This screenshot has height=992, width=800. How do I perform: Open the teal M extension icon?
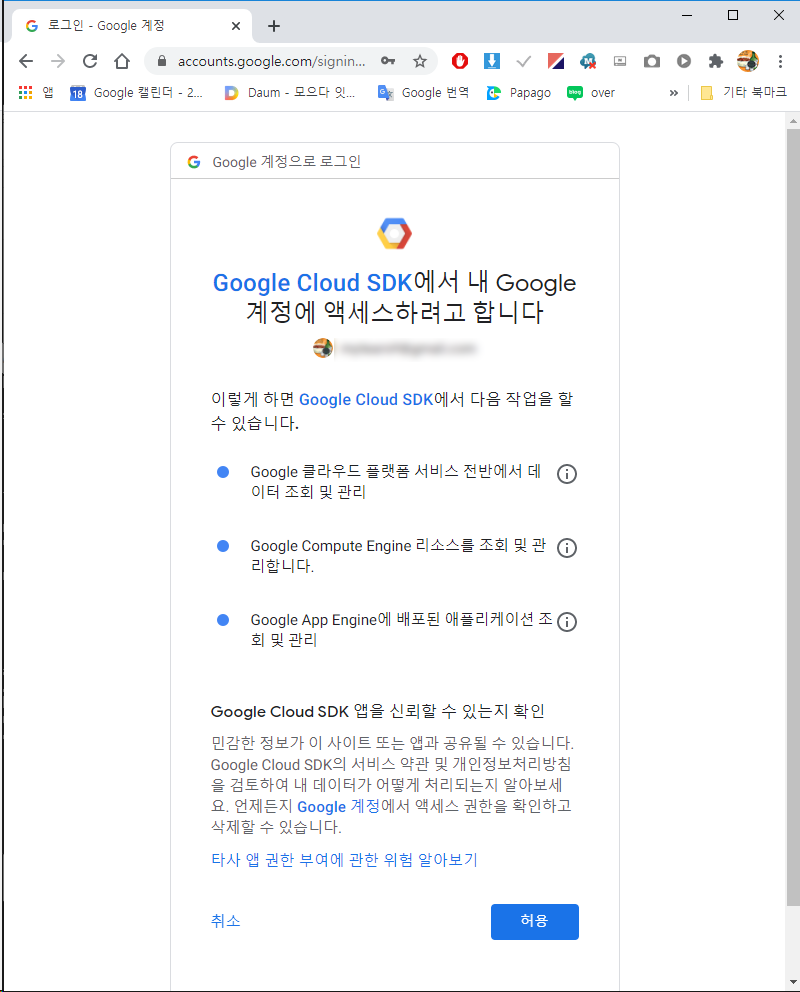(588, 61)
